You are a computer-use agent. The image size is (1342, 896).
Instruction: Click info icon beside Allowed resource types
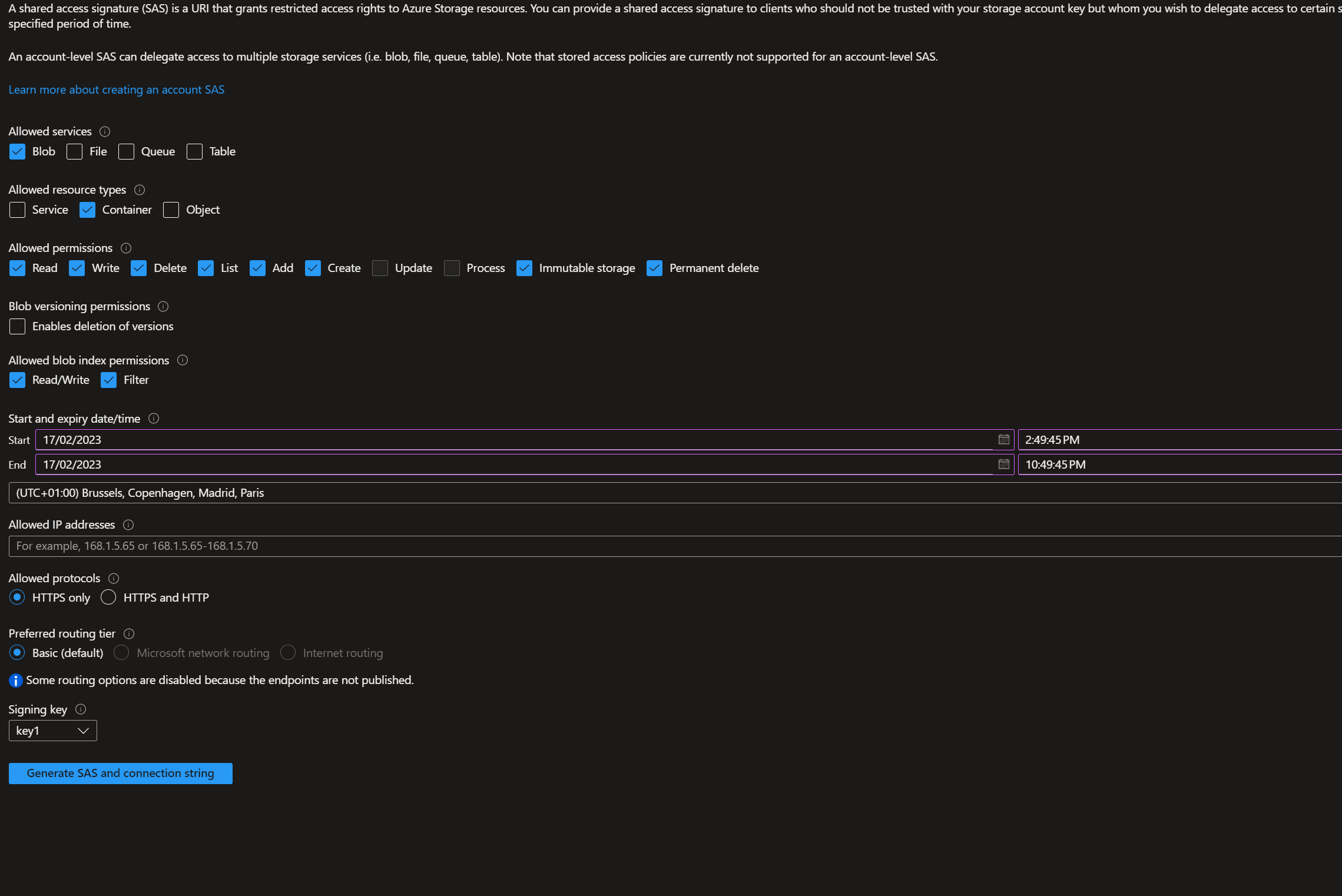point(140,190)
